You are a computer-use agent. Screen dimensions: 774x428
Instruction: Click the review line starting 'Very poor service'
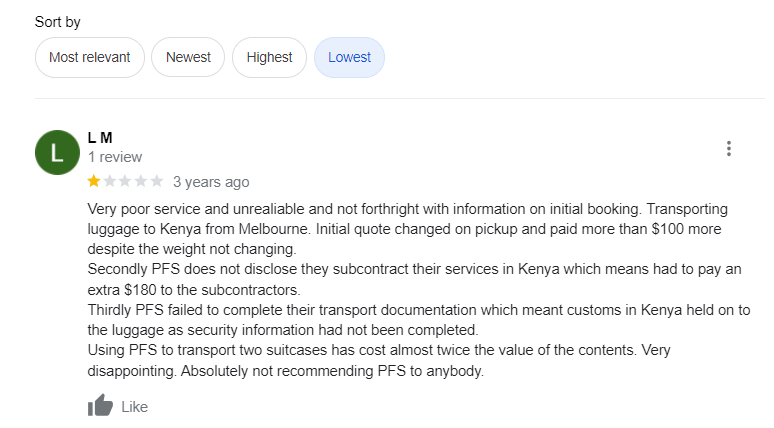408,209
